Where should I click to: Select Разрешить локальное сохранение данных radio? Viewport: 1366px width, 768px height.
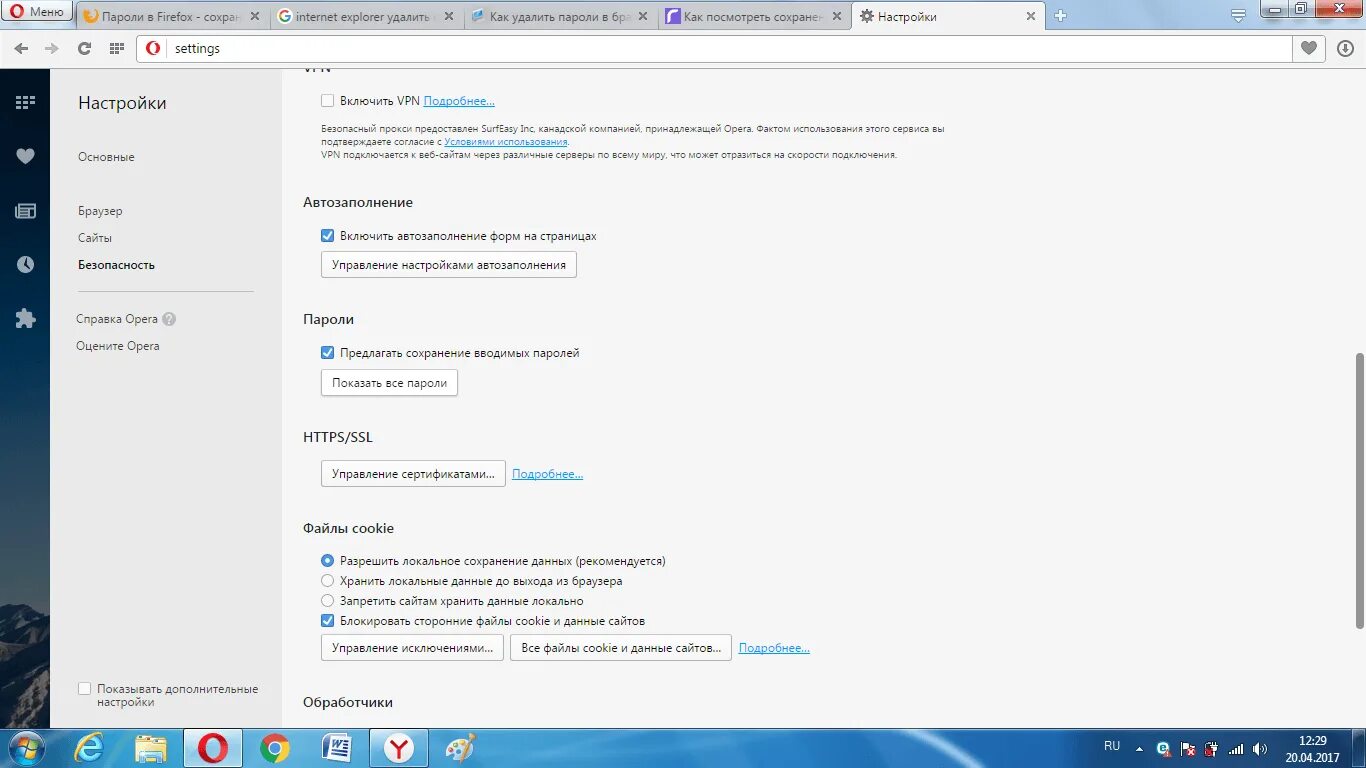click(327, 561)
